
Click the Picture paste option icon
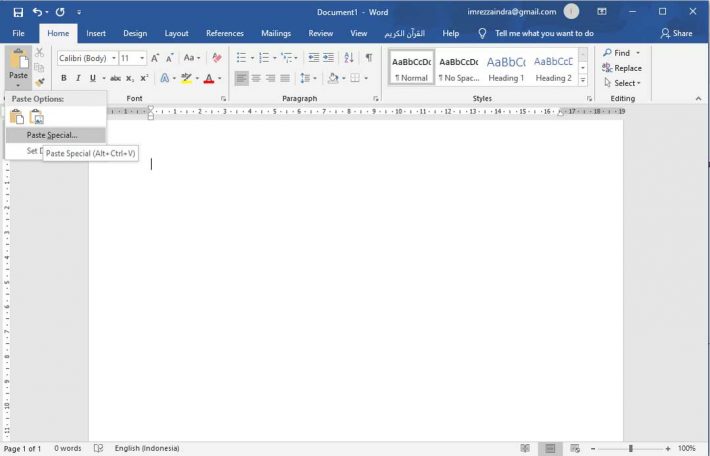tap(37, 117)
